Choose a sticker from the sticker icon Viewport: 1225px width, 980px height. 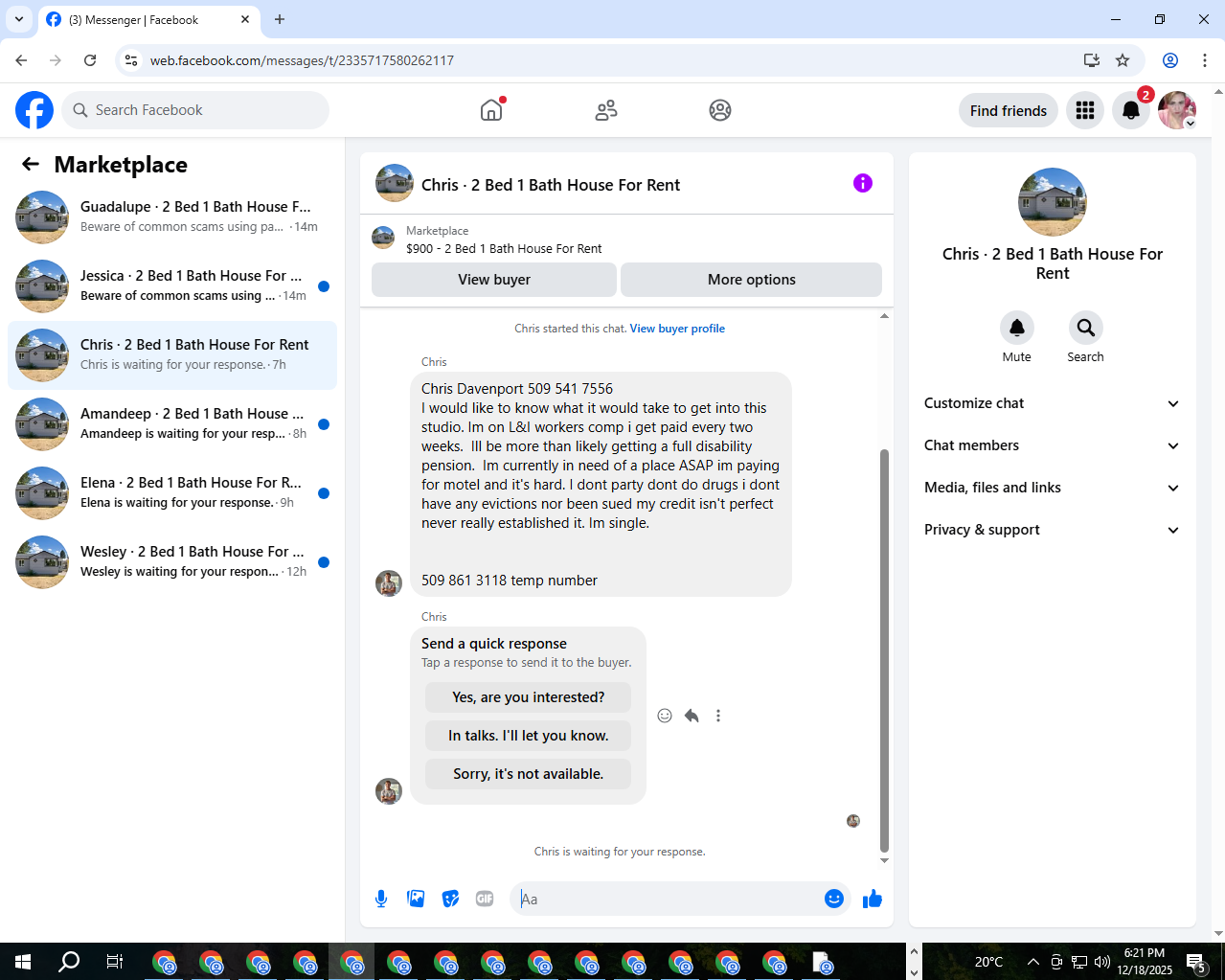tap(450, 899)
